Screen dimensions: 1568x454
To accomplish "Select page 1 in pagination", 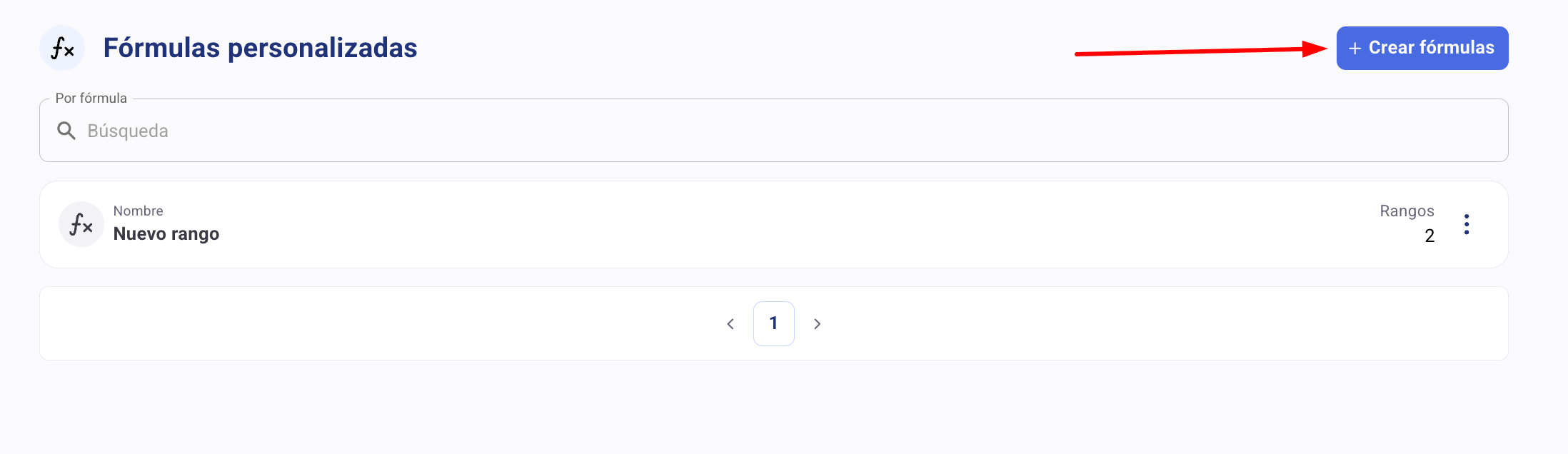I will (773, 323).
